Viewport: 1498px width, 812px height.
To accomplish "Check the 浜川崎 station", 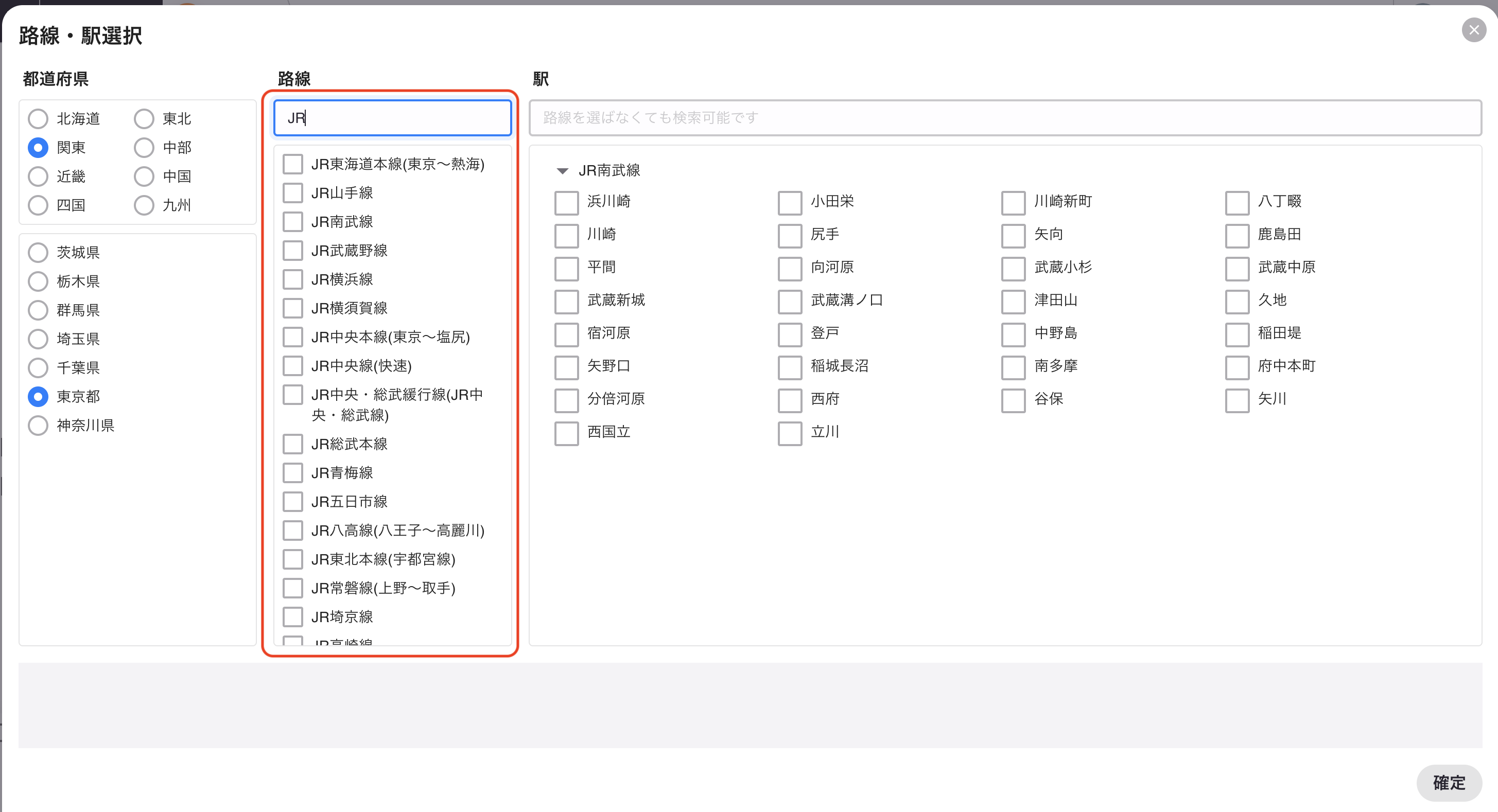I will [566, 203].
